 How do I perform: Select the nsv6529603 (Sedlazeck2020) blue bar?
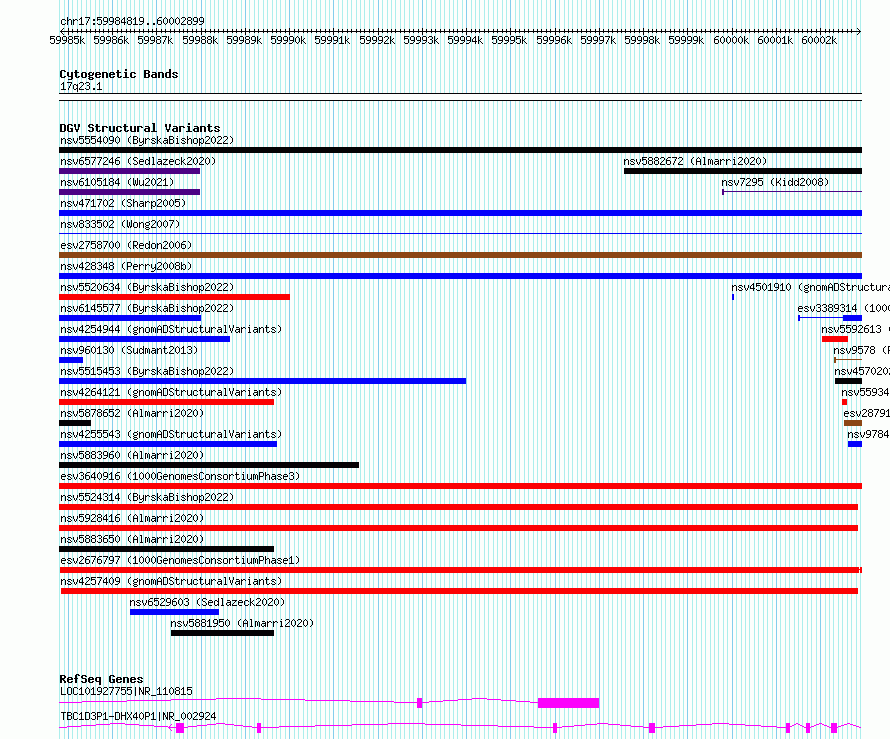[174, 612]
